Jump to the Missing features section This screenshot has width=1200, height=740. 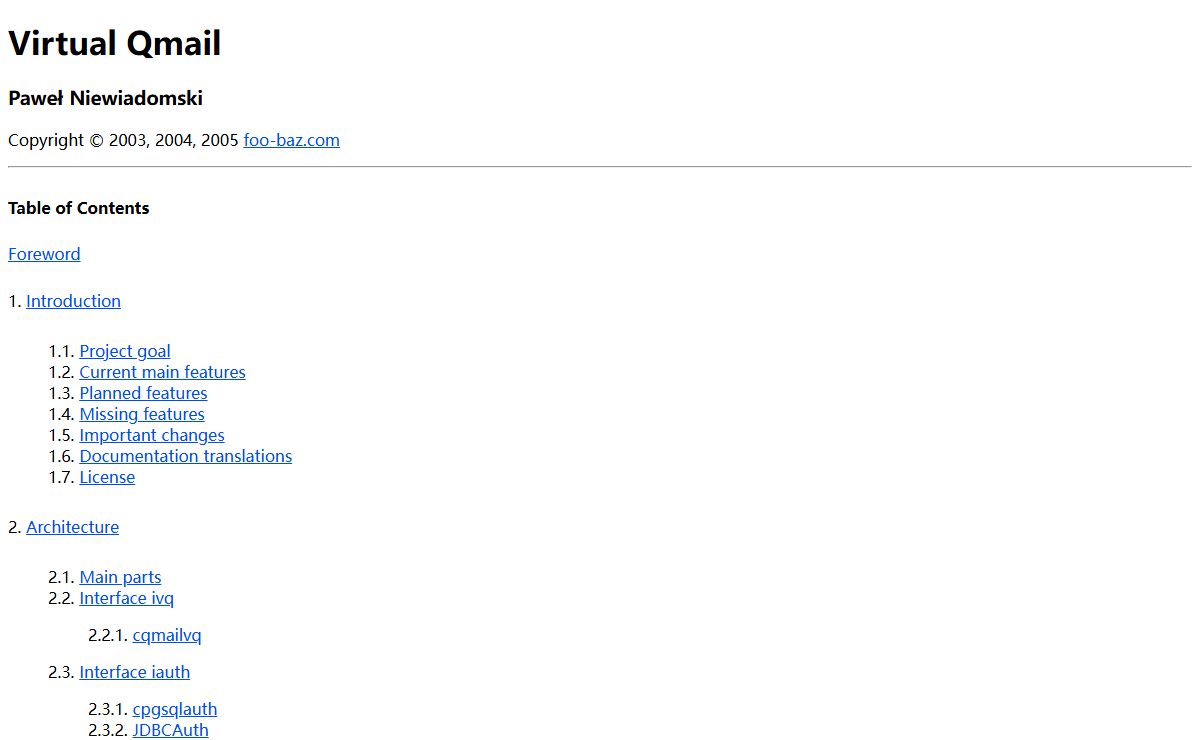pyautogui.click(x=142, y=414)
